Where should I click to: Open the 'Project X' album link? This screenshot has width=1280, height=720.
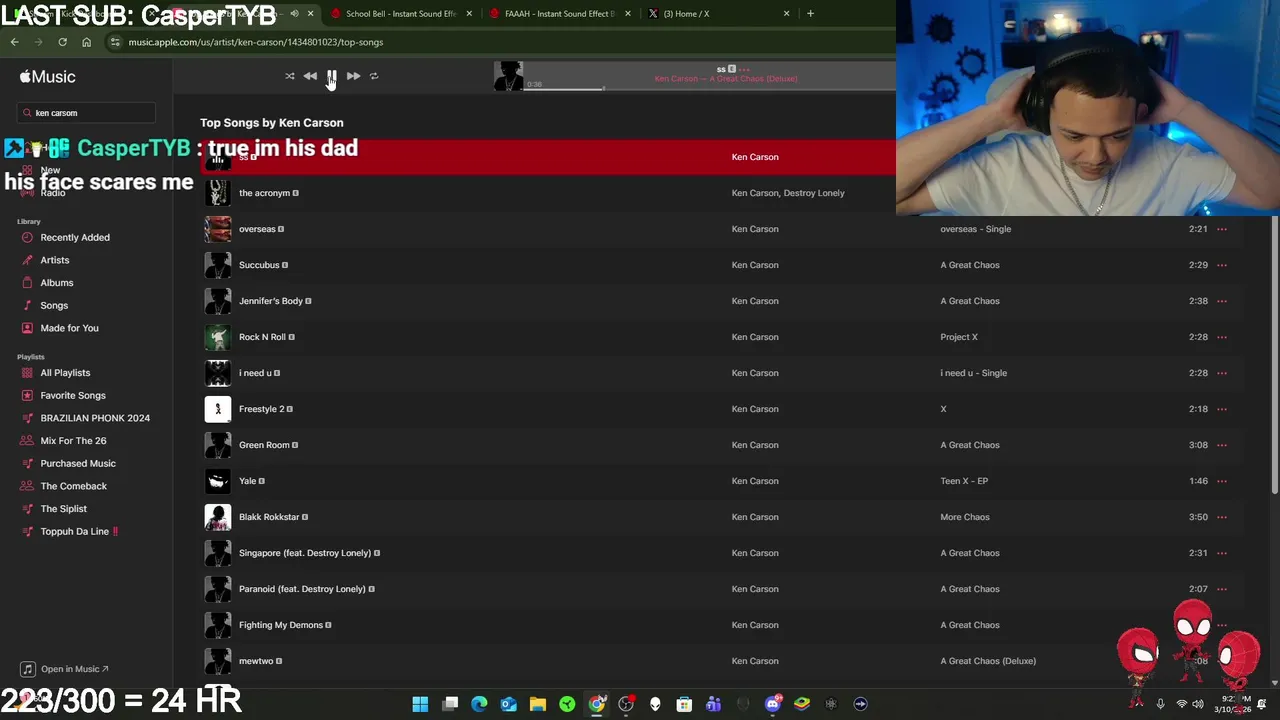(x=959, y=337)
